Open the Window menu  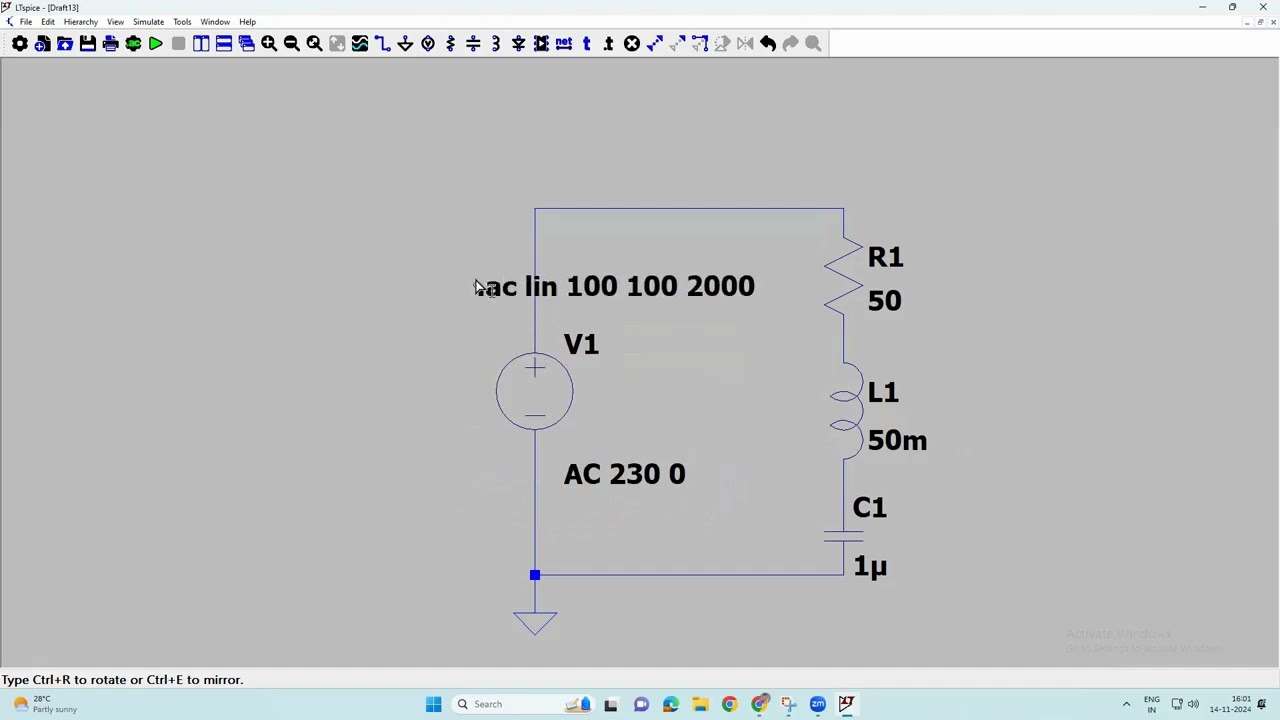215,22
